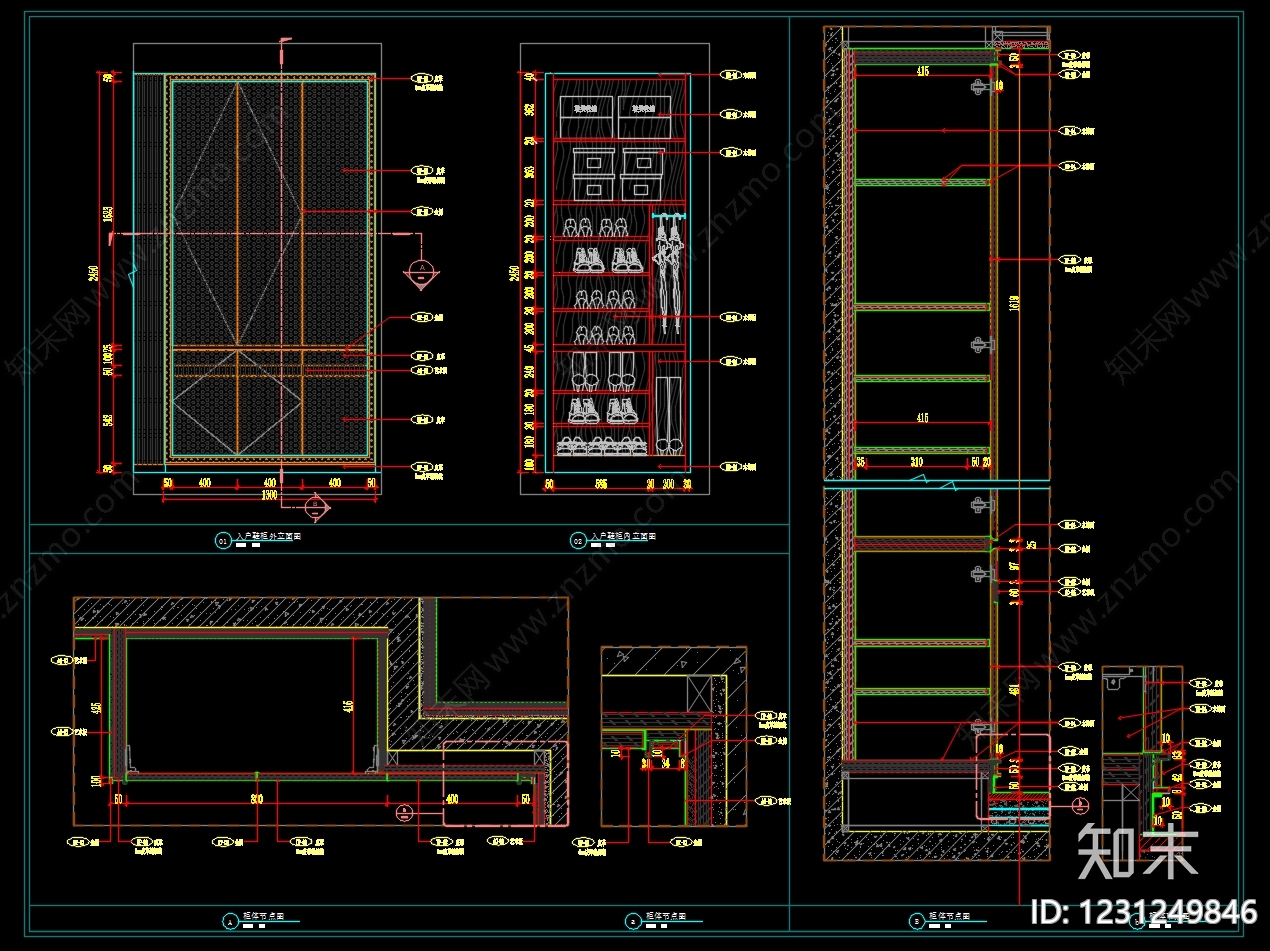Click the 800 dimension in the plan section
1270x951 pixels.
256,799
